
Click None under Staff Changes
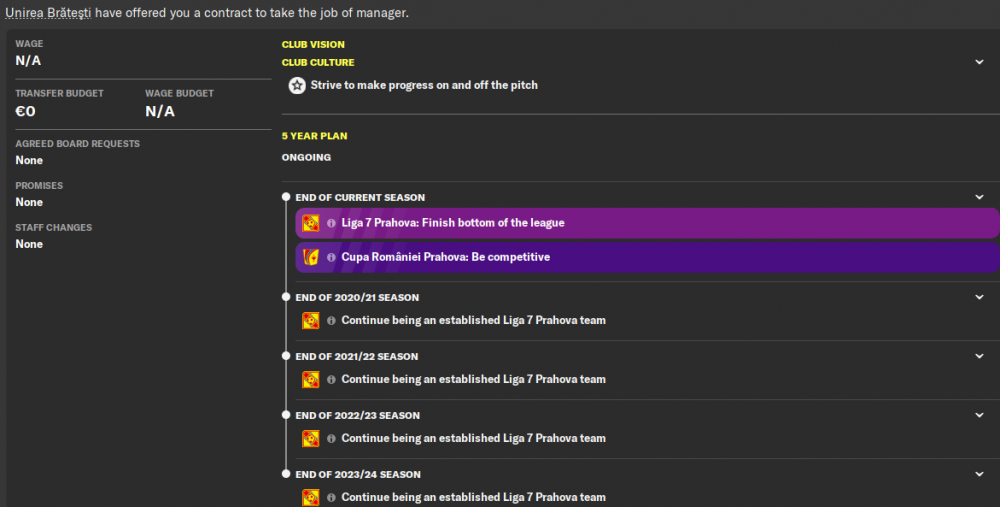click(x=29, y=244)
